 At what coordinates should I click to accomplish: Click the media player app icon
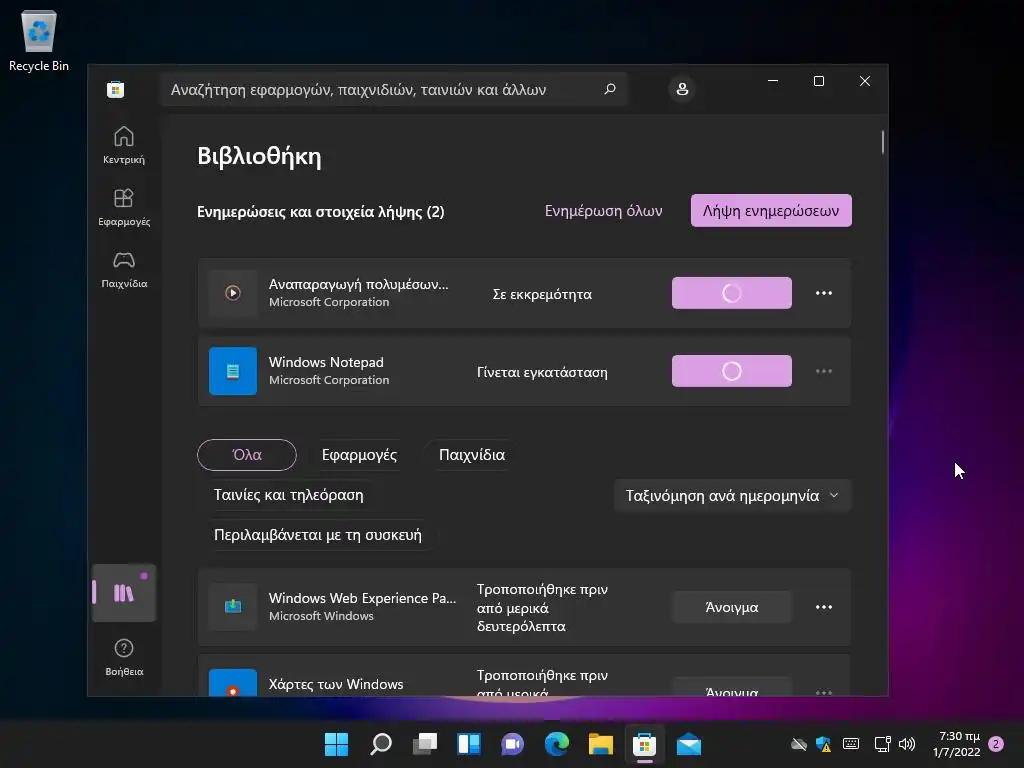click(x=232, y=293)
